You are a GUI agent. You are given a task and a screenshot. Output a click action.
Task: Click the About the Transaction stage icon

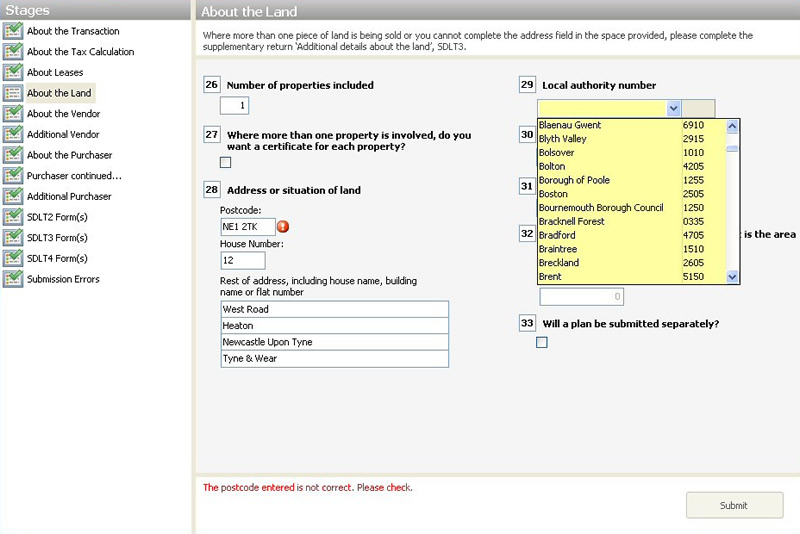coord(13,31)
